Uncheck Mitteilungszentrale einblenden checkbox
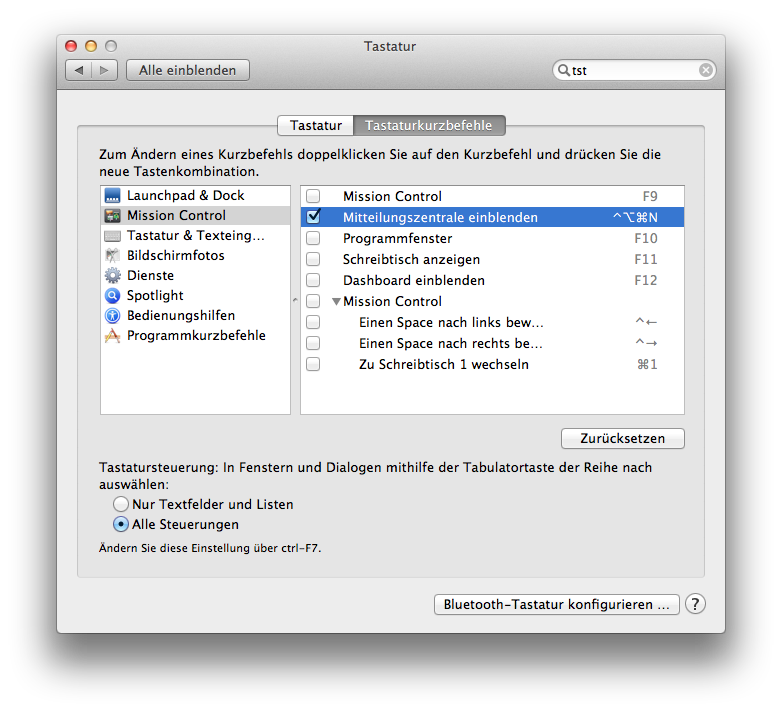 click(313, 217)
